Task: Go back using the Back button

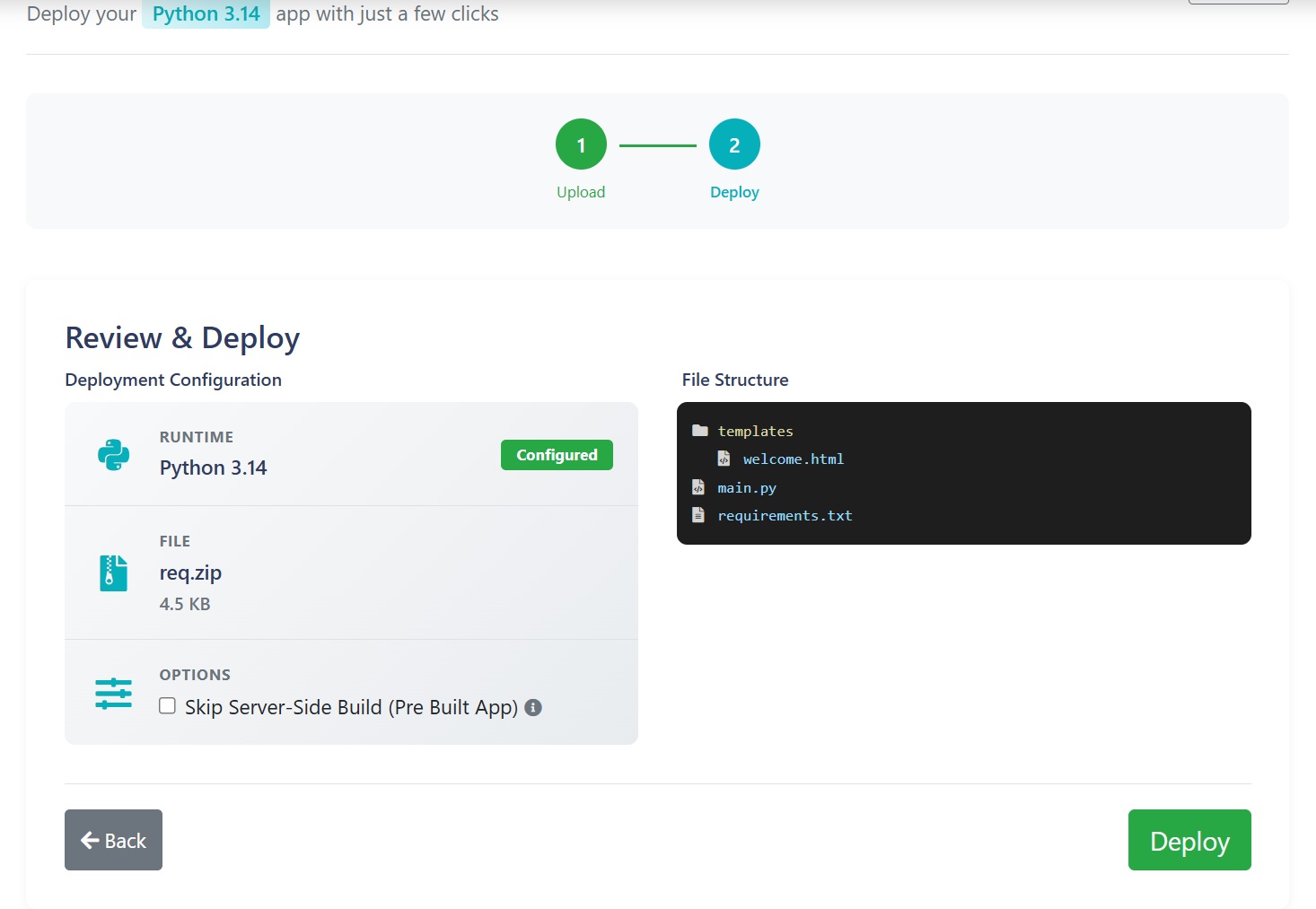Action: [113, 840]
